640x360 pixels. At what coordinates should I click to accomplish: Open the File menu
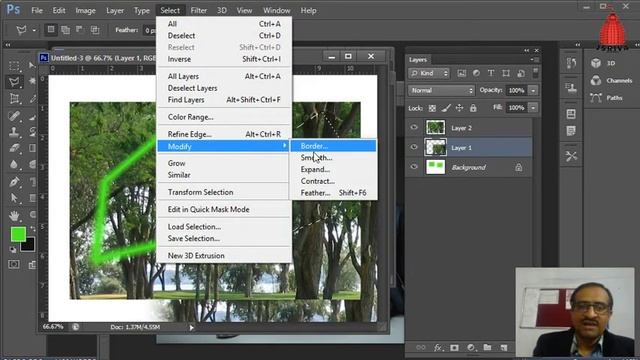[x=37, y=11]
